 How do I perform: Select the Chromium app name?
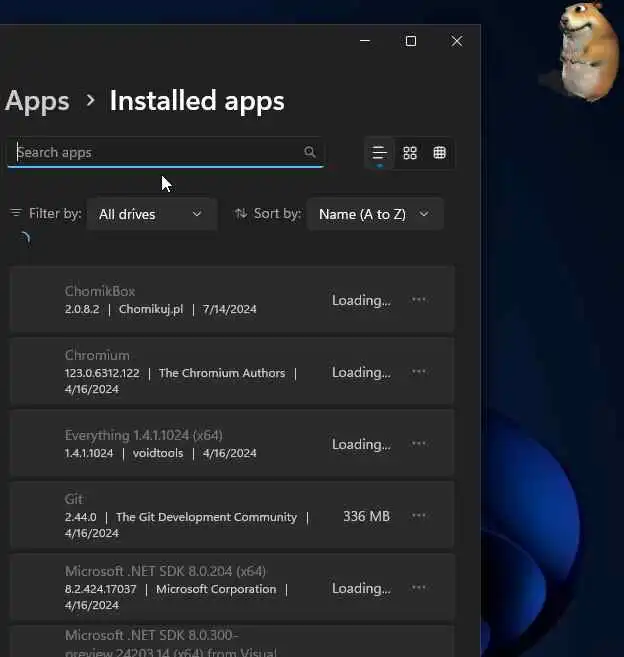click(x=97, y=355)
